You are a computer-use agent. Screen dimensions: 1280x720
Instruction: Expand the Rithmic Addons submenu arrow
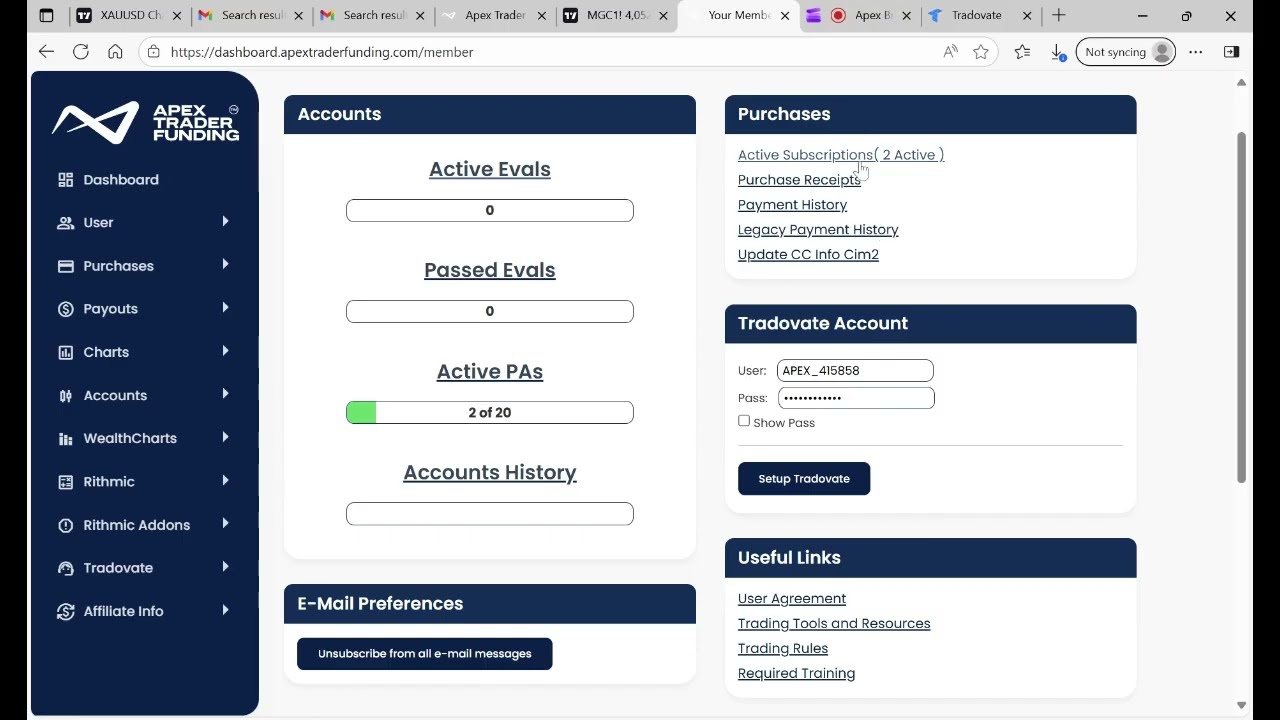(225, 524)
